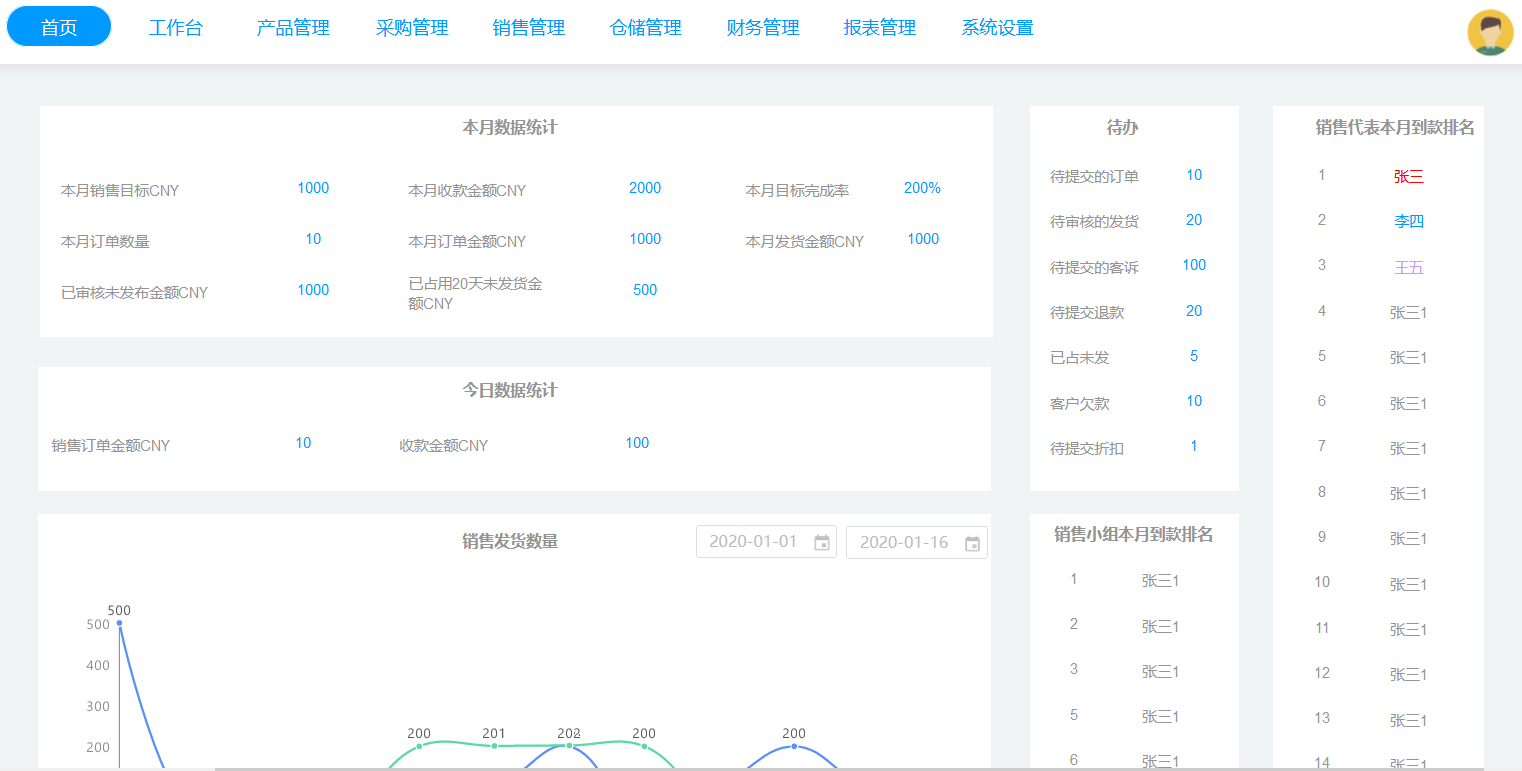
Task: Click the 本月目标完成率 label
Action: click(797, 190)
